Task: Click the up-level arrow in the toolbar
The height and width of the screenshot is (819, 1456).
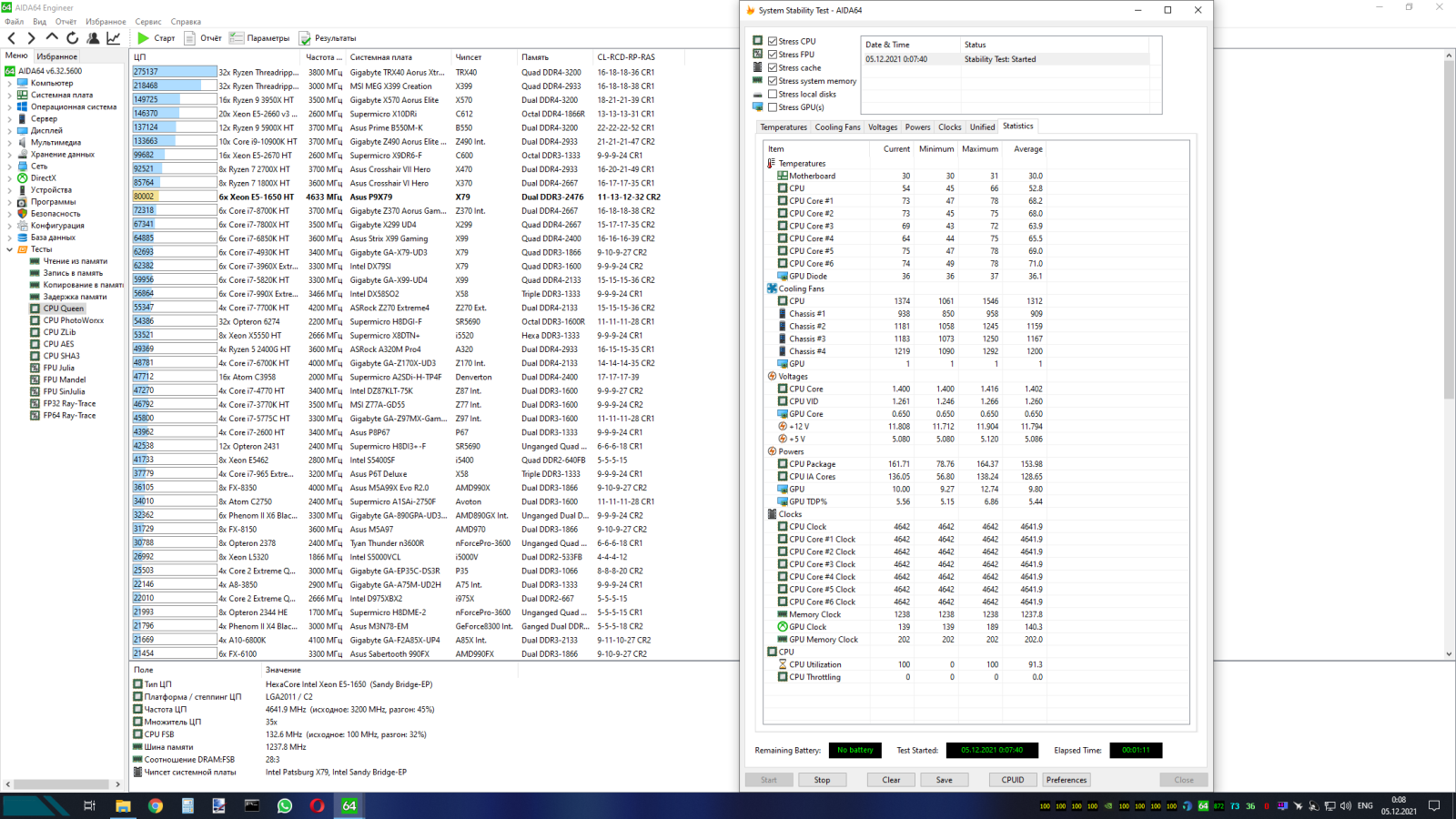Action: tap(52, 38)
